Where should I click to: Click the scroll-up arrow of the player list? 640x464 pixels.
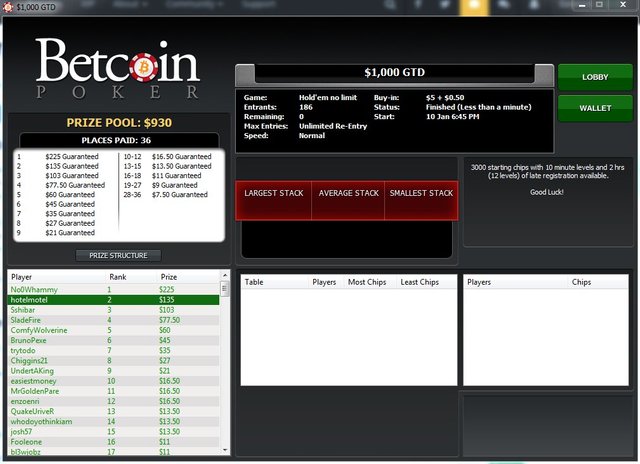pos(225,275)
